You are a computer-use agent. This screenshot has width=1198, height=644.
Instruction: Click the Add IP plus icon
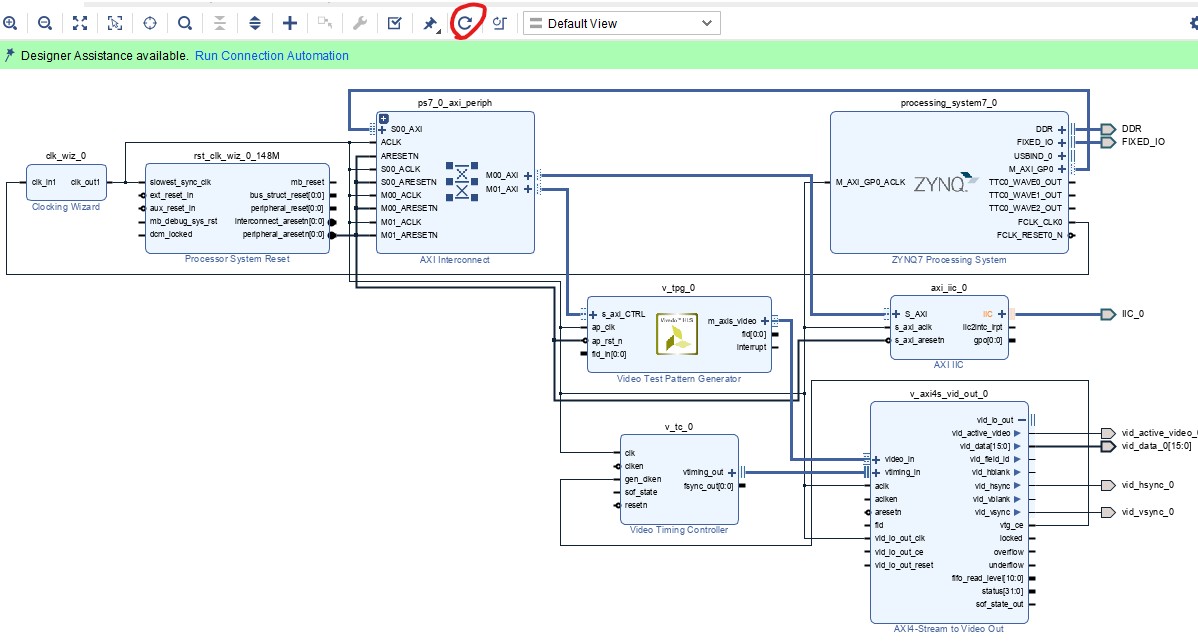tap(290, 23)
